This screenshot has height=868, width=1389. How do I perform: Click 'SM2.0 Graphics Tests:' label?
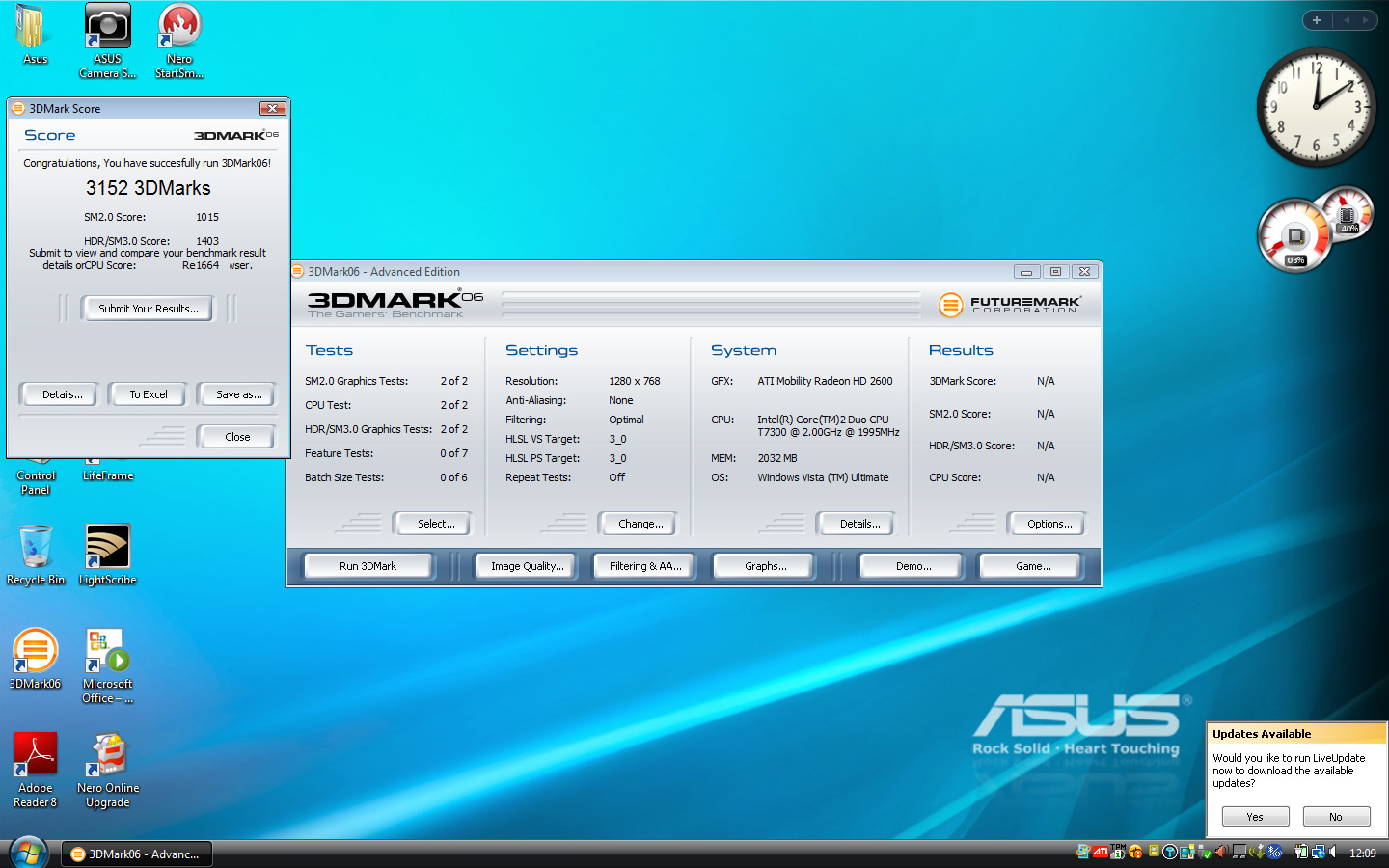[x=357, y=381]
